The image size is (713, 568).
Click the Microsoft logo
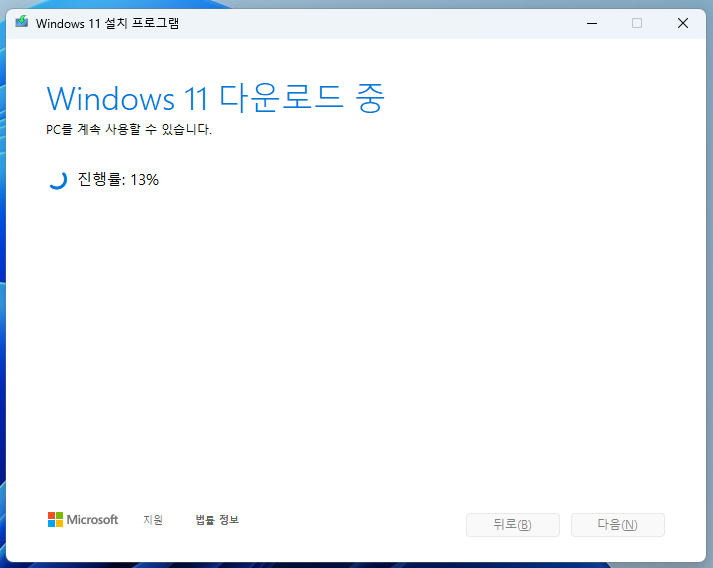point(83,519)
